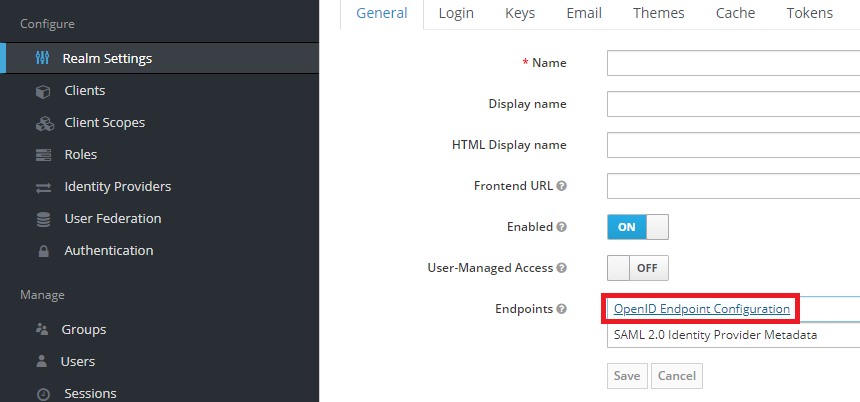860x402 pixels.
Task: Click the Groups people icon
Action: click(42, 329)
